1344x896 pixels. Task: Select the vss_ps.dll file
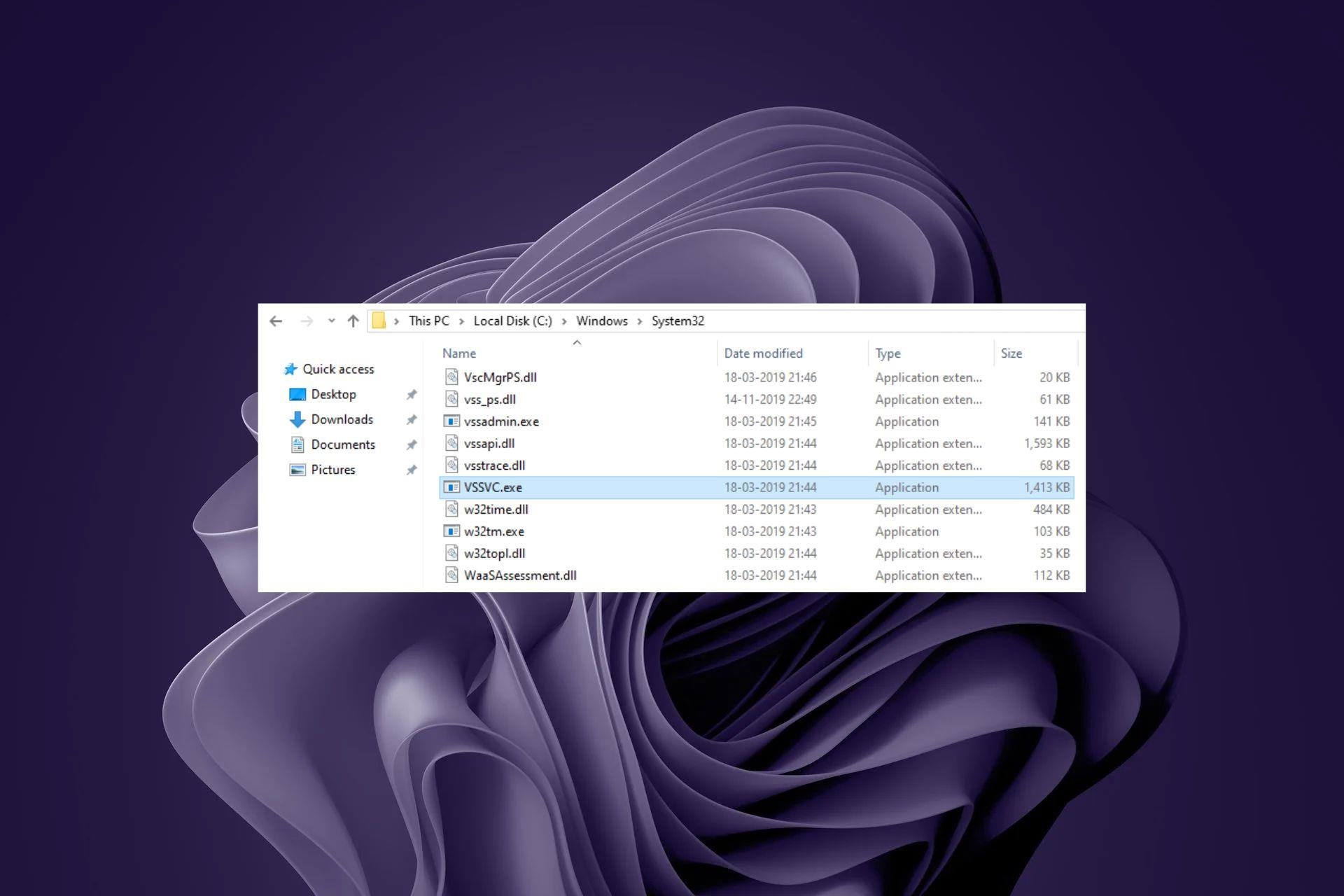click(x=489, y=400)
